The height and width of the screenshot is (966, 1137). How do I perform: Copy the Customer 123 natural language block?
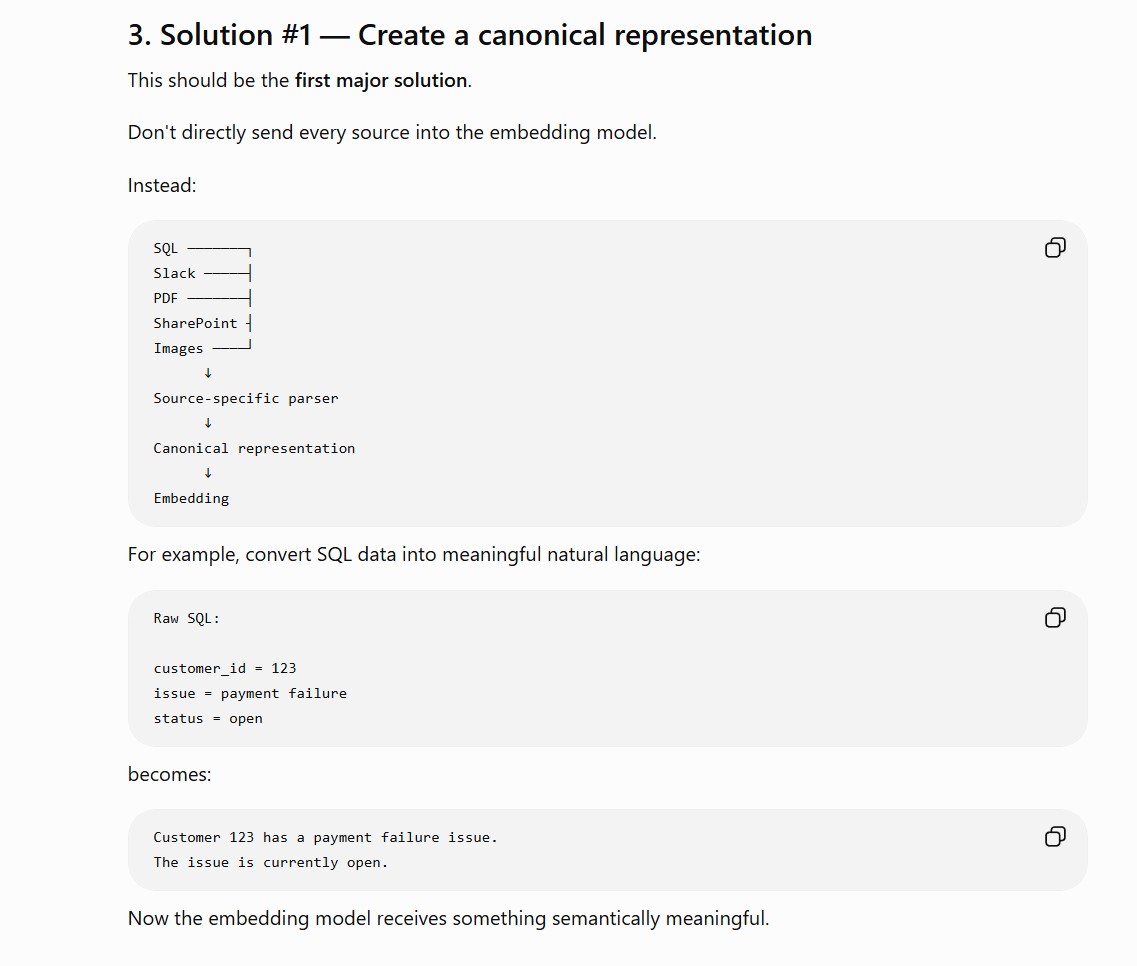pos(1055,837)
